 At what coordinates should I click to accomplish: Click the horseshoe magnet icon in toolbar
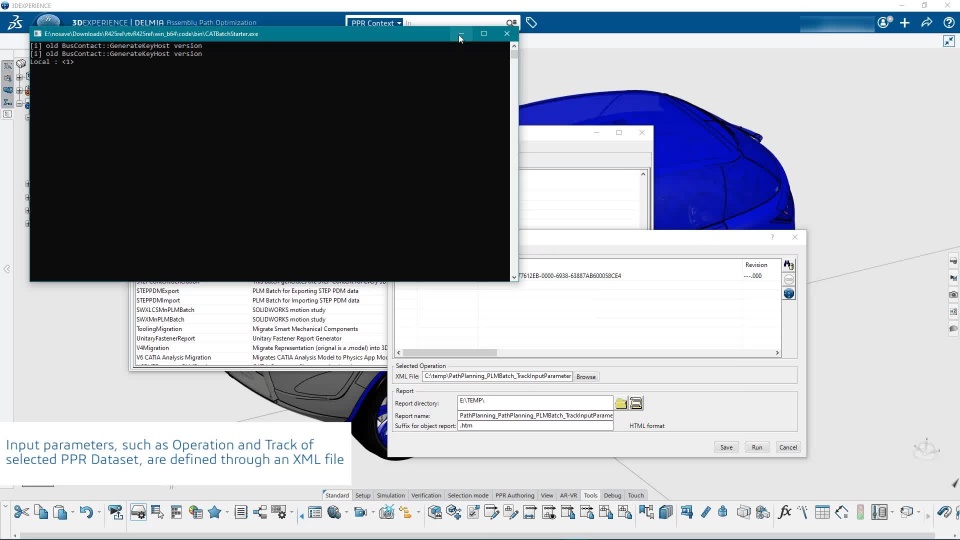[943, 512]
